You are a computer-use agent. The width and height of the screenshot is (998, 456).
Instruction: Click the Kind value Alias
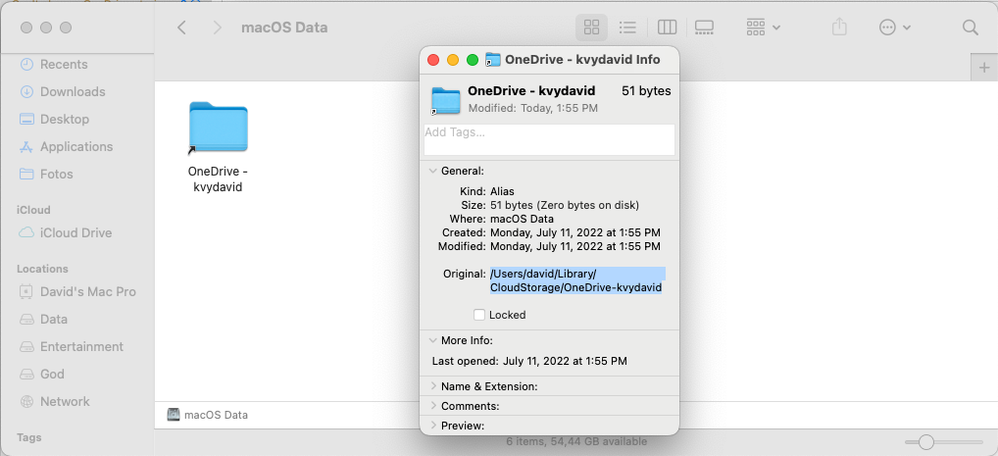tap(502, 191)
